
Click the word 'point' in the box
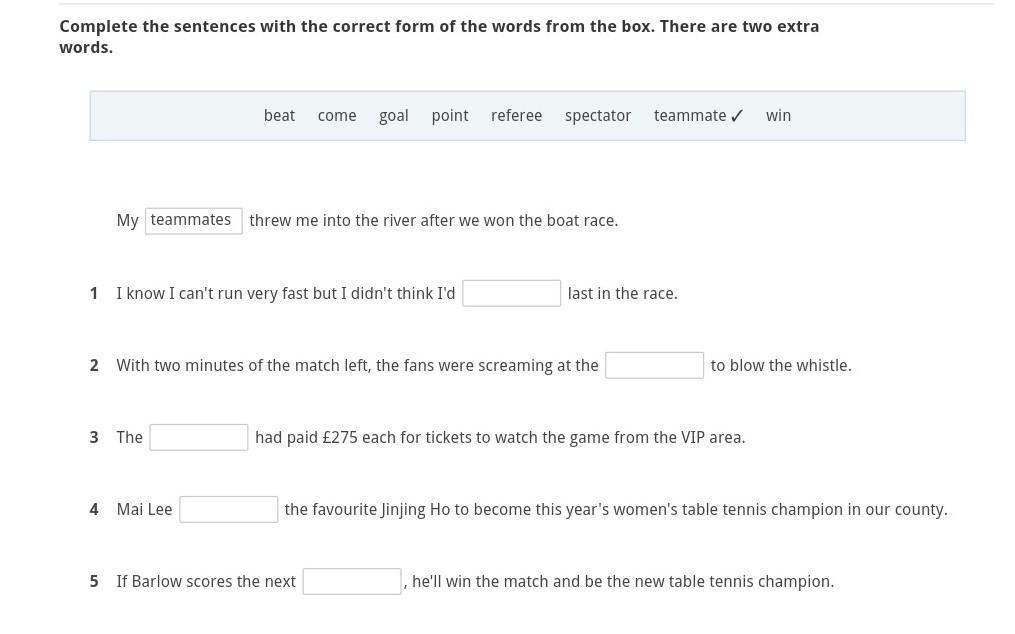450,116
